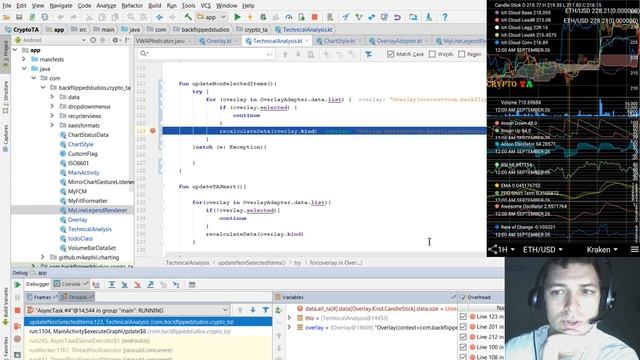Enable the Words checkbox
640x360 pixels.
(x=432, y=54)
